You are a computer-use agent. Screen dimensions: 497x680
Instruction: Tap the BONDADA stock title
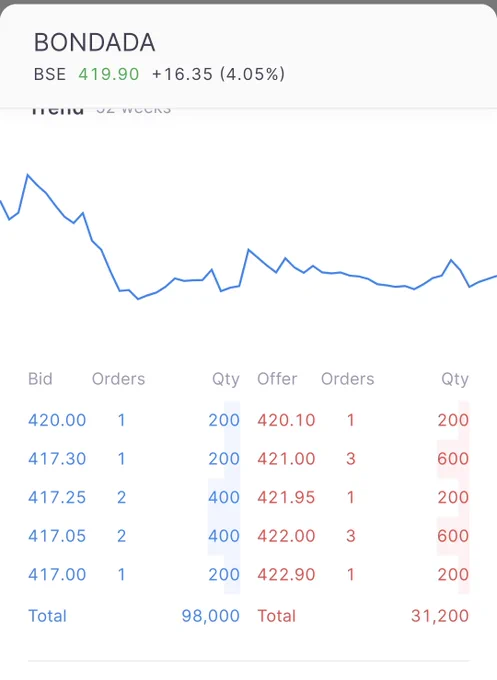click(x=95, y=42)
